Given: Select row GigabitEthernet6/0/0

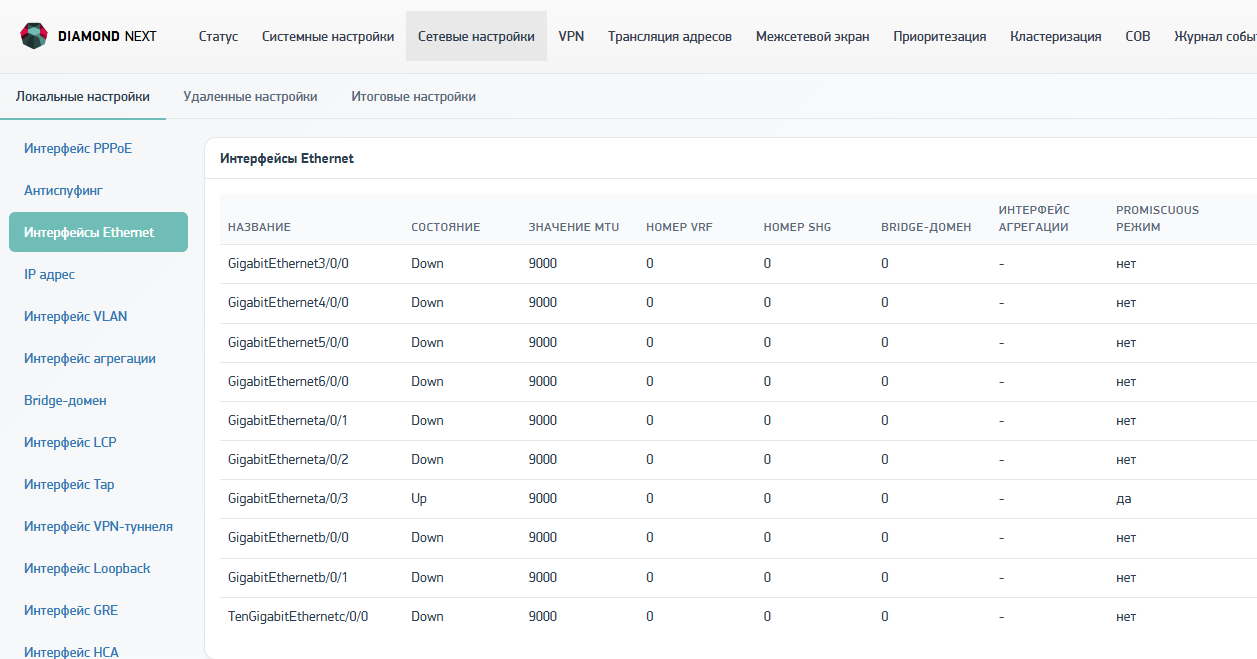Looking at the screenshot, I should [x=738, y=381].
